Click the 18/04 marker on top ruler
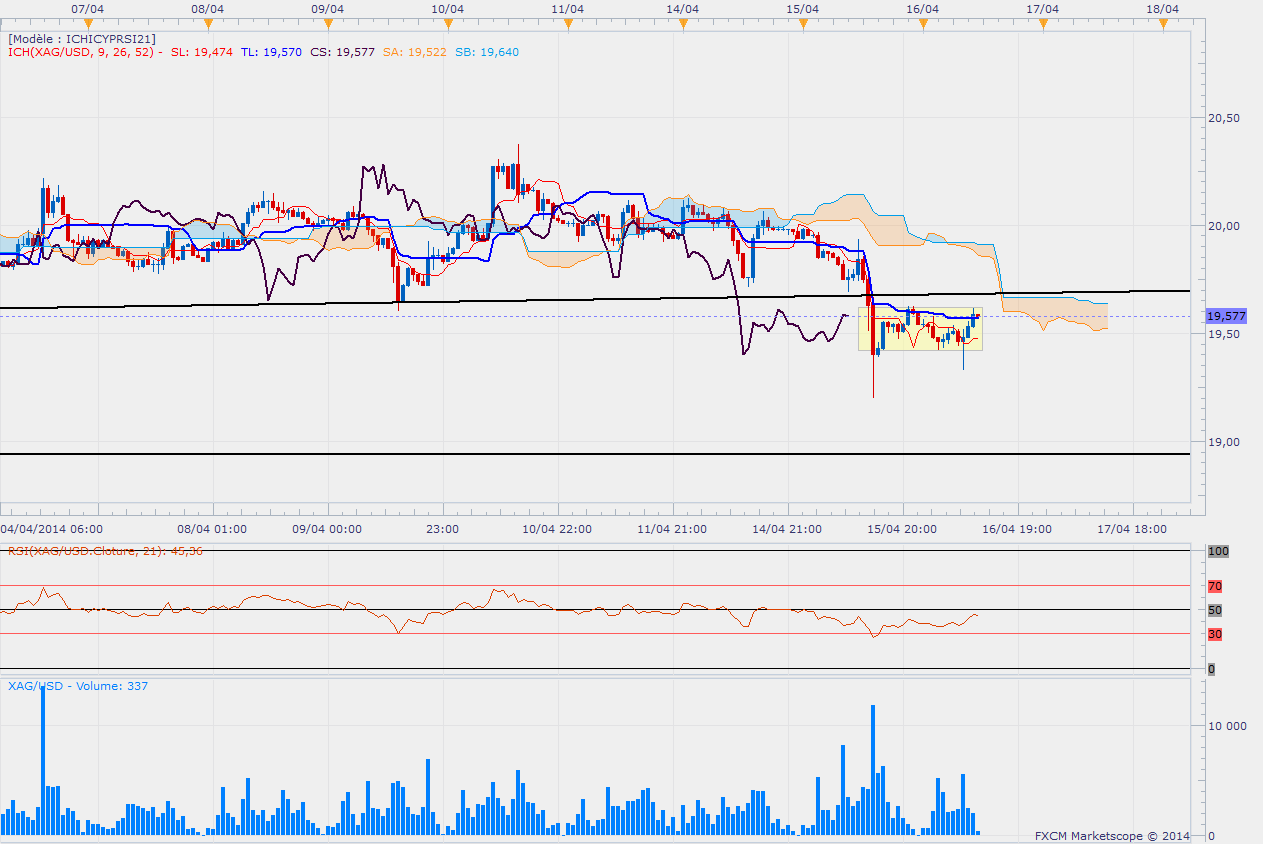 point(1163,22)
